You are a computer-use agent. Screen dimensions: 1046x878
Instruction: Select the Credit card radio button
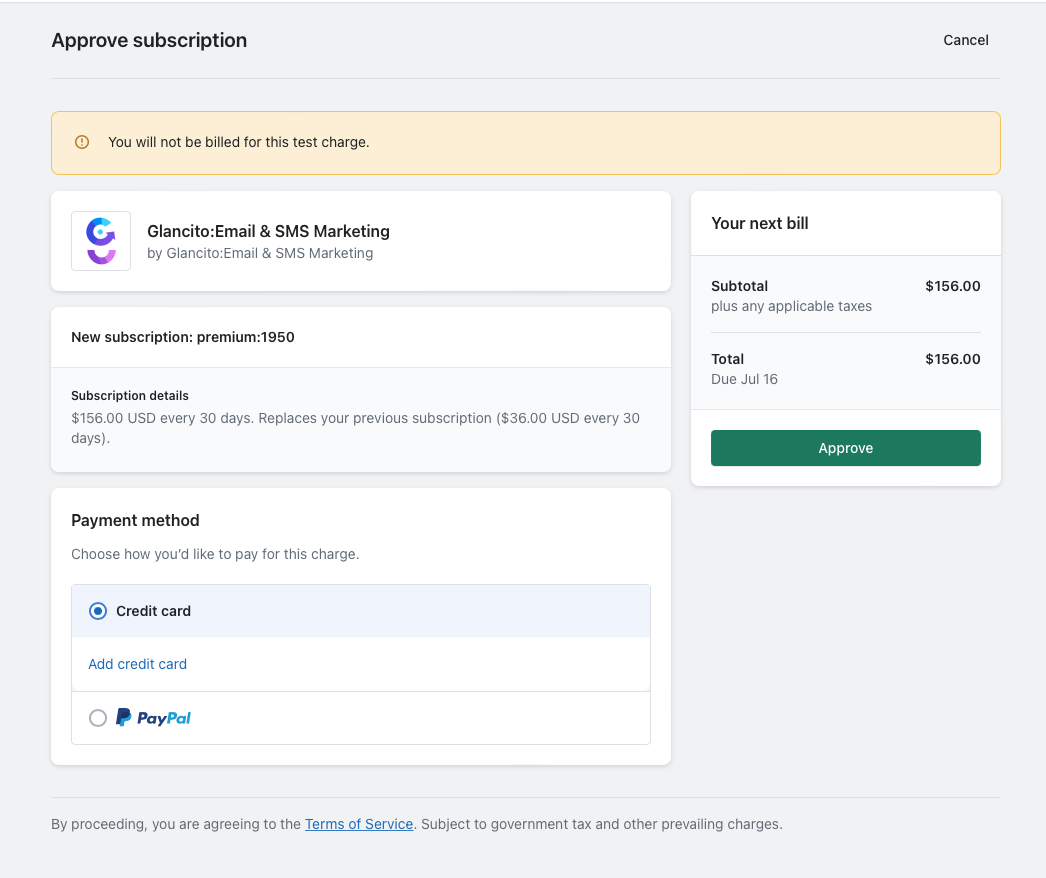click(98, 611)
